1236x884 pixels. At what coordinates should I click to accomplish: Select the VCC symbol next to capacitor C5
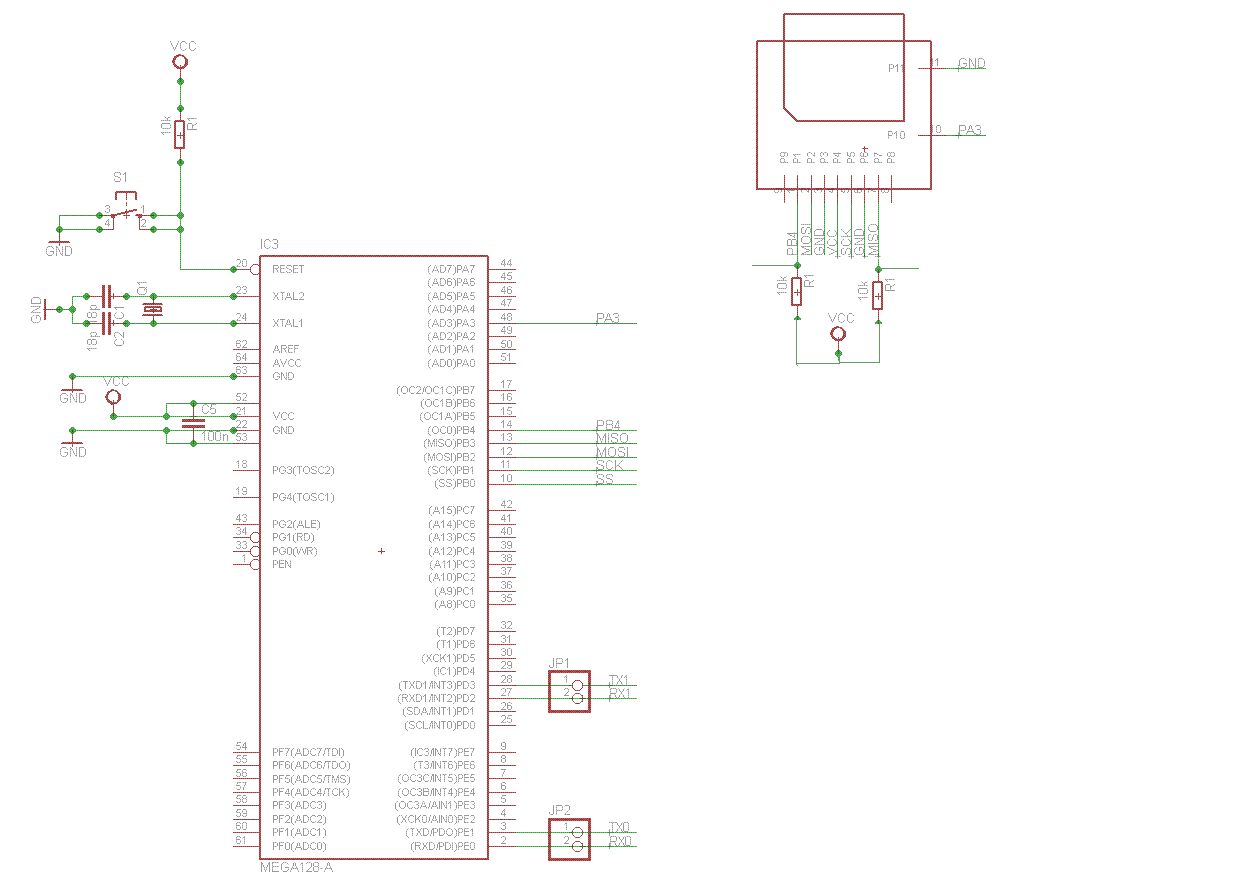(x=113, y=398)
